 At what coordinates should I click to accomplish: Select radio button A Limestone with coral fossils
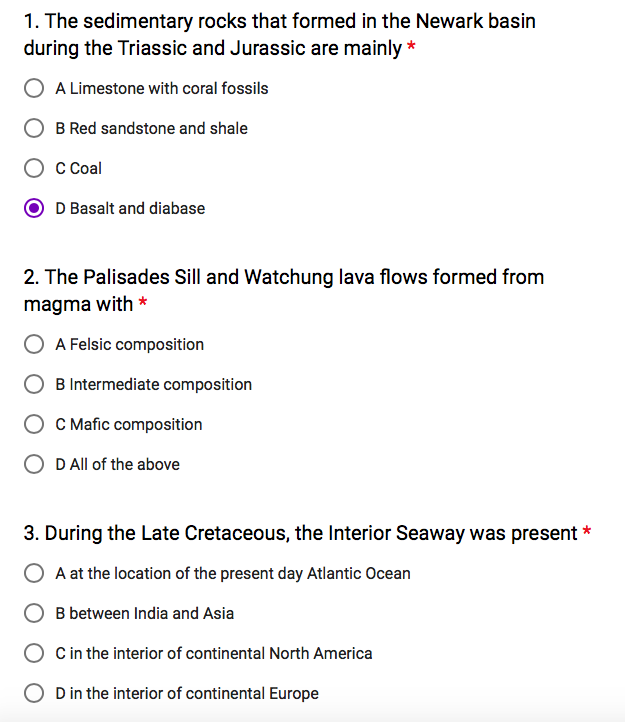point(34,89)
